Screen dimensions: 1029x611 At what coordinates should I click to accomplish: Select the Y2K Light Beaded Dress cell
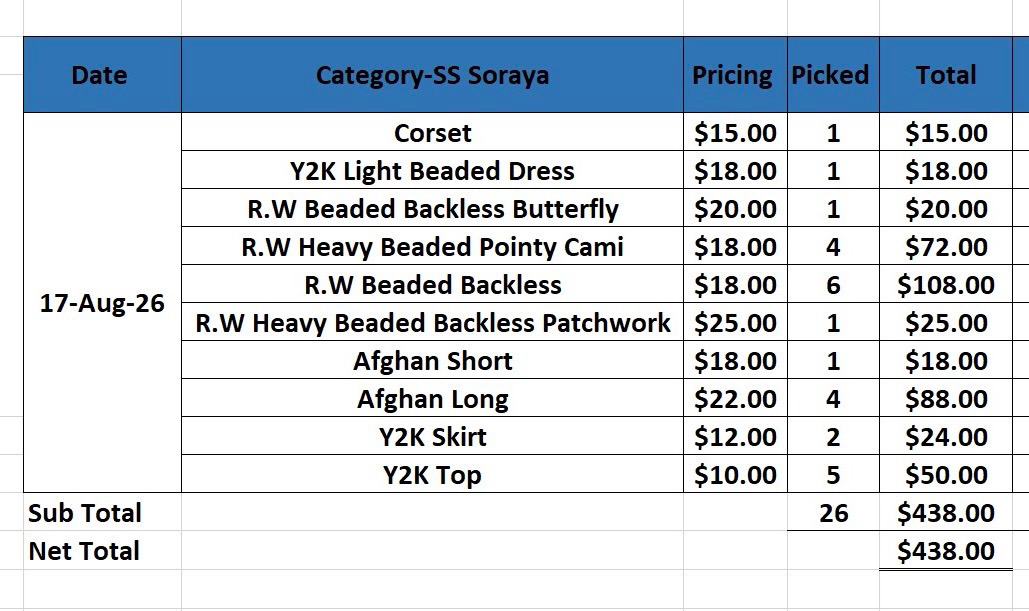[432, 171]
